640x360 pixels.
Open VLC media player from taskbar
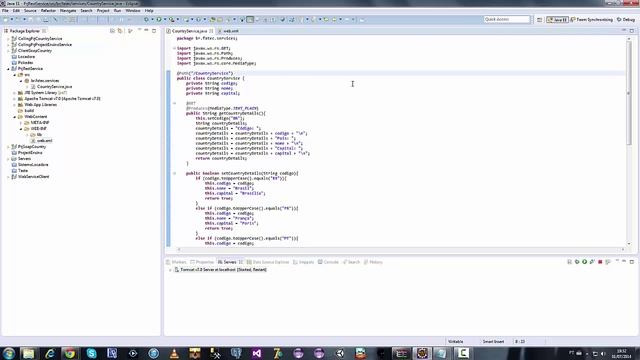174,353
